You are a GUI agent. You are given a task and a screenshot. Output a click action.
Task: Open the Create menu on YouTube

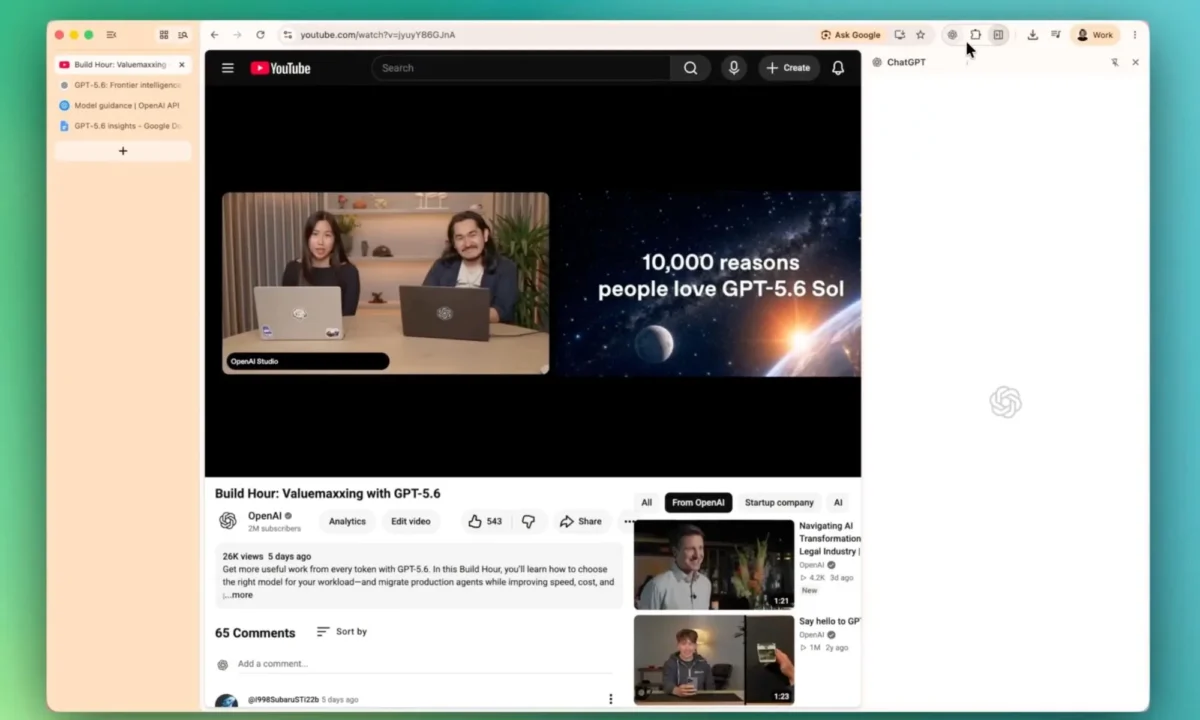(788, 68)
